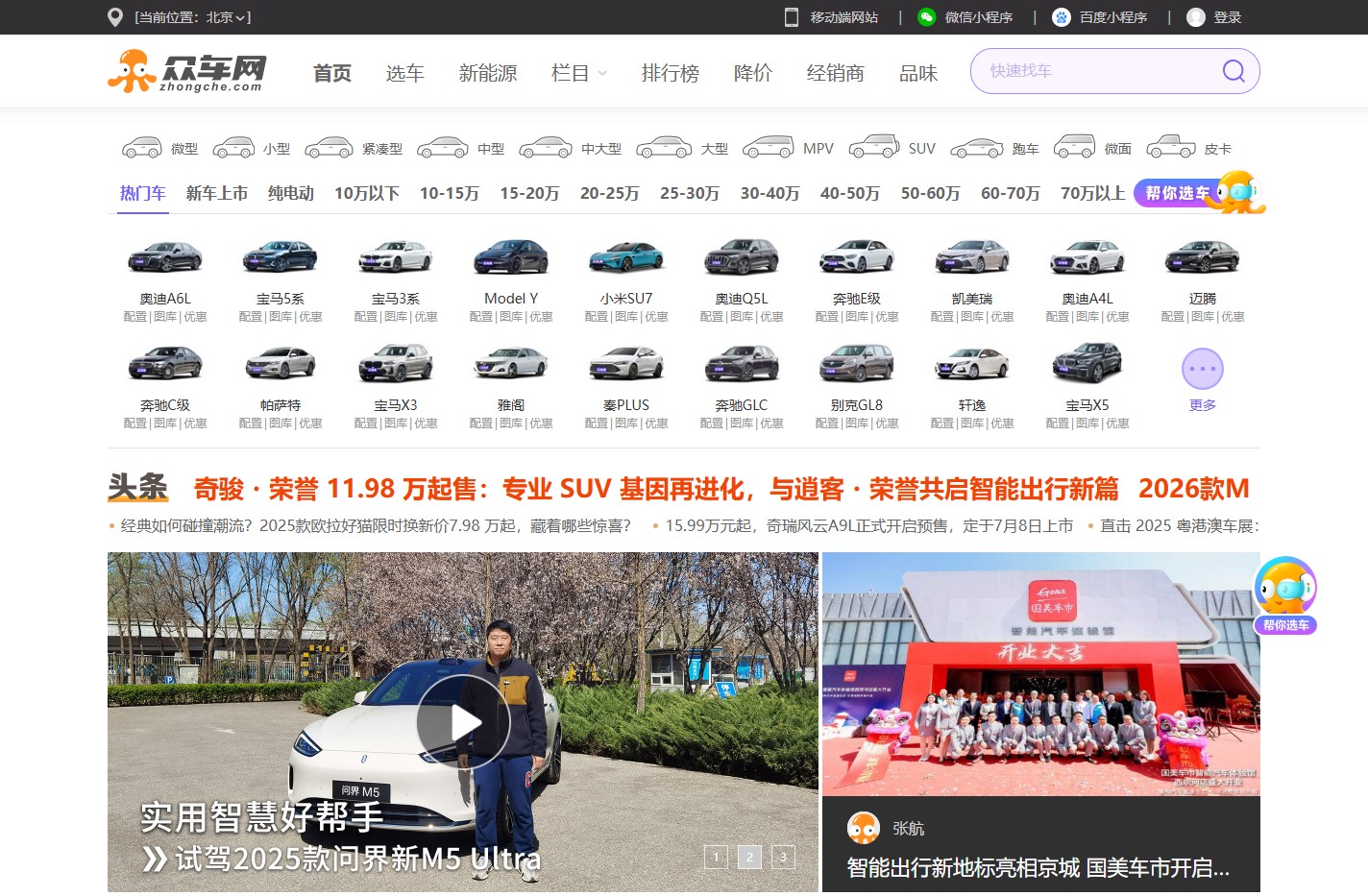The image size is (1368, 896).
Task: Expand the 栏目 dropdown menu
Action: pyautogui.click(x=579, y=73)
